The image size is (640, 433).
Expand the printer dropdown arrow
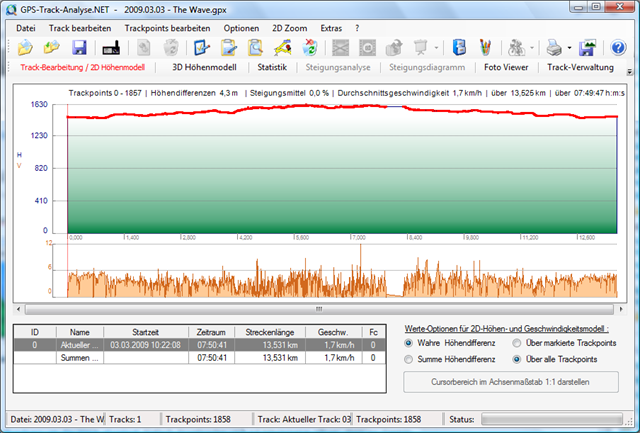(568, 47)
